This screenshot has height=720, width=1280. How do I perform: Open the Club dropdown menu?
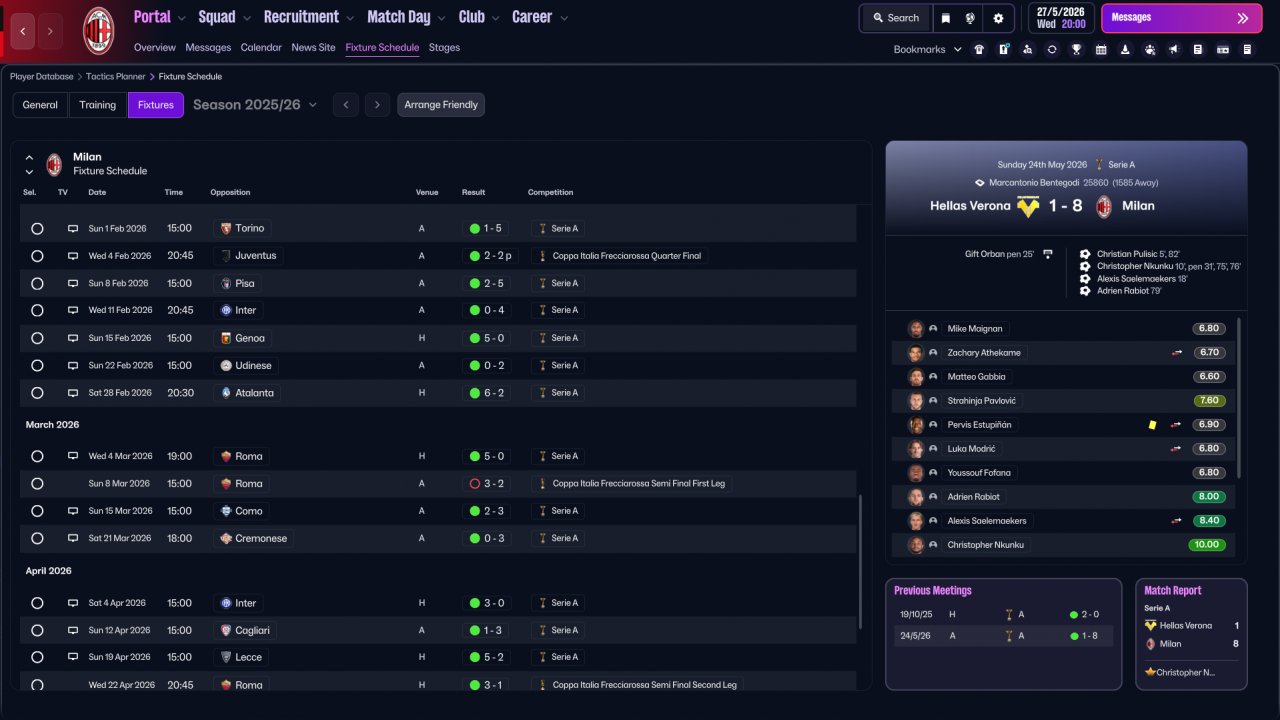click(x=480, y=17)
